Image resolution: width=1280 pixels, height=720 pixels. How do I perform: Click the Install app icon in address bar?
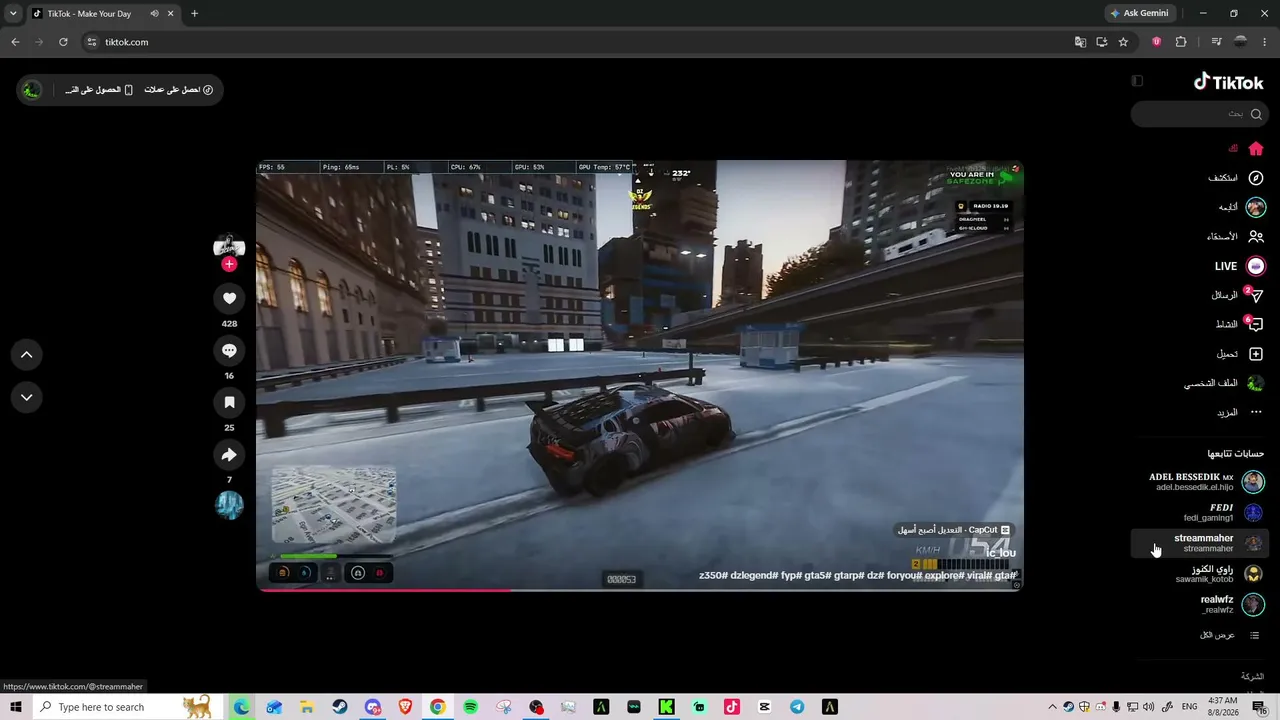[1101, 42]
